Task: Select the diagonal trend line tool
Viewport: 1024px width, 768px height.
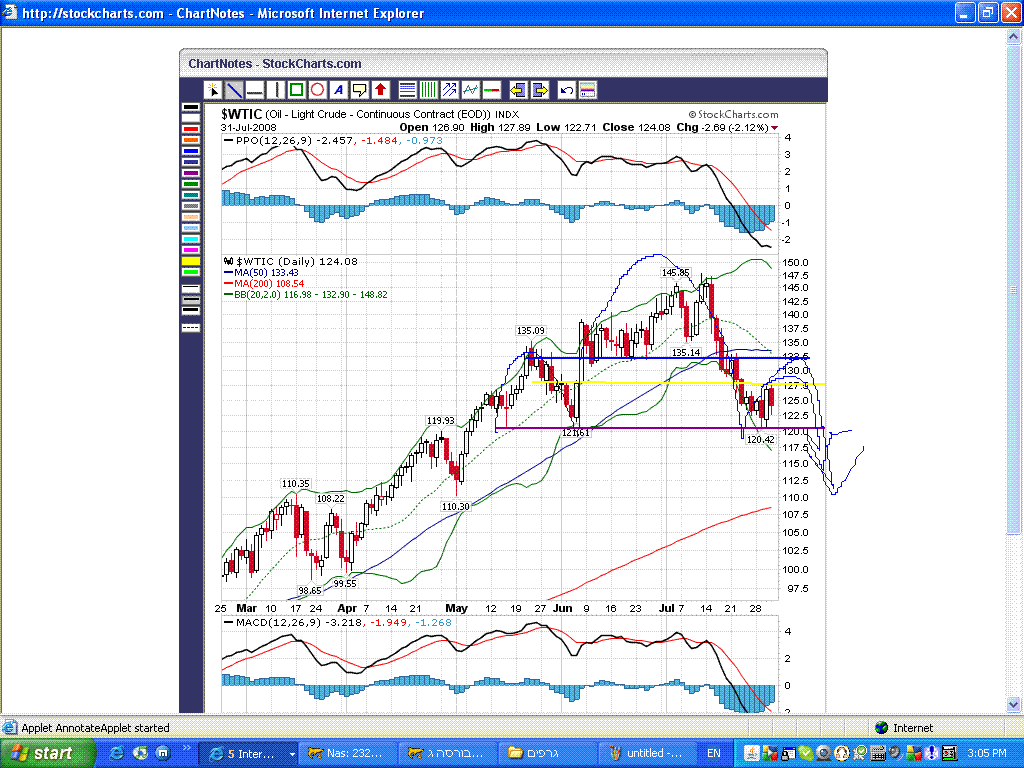Action: pyautogui.click(x=234, y=90)
